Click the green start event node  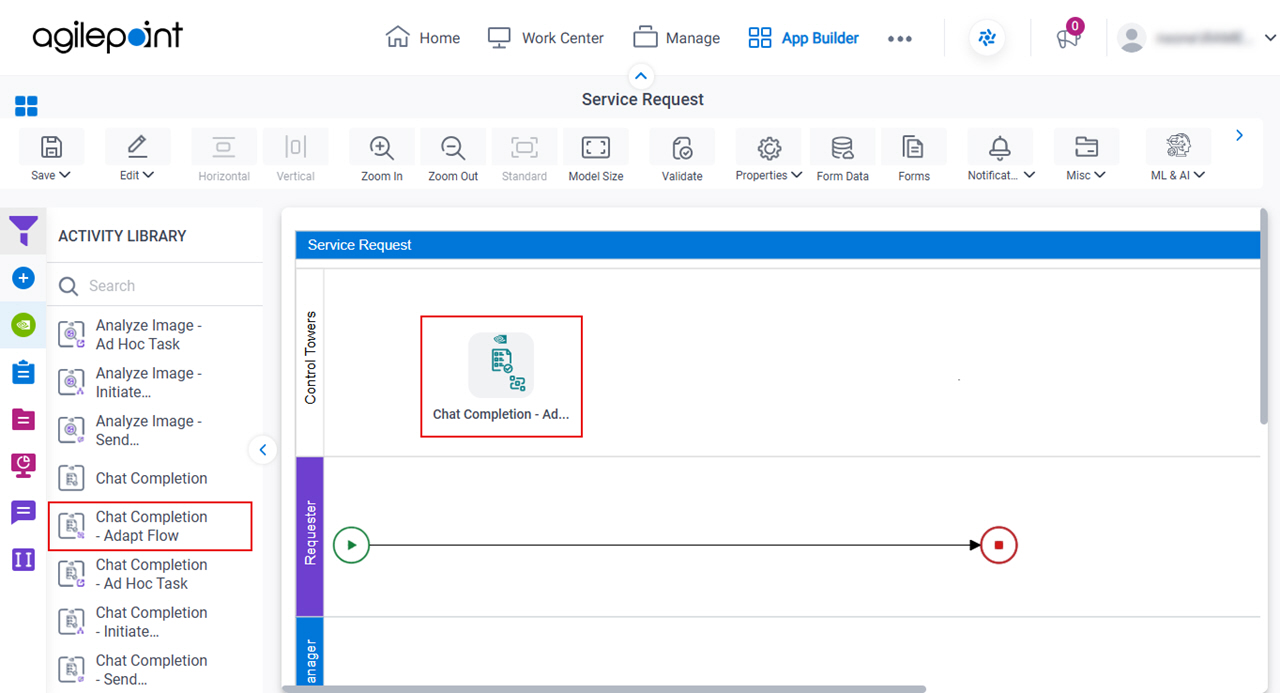tap(351, 545)
